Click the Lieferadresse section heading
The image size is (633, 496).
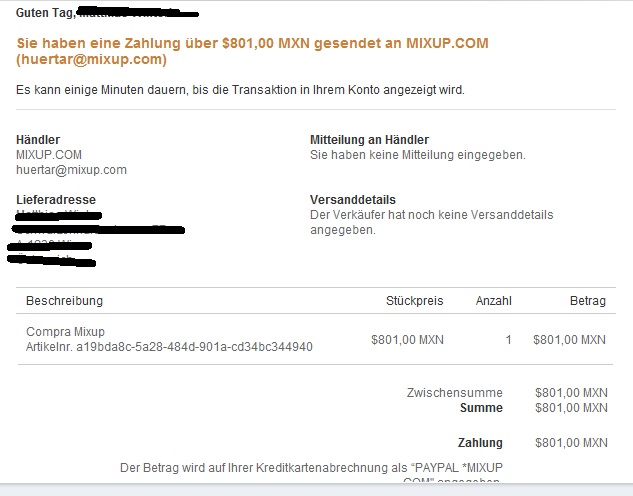click(56, 200)
